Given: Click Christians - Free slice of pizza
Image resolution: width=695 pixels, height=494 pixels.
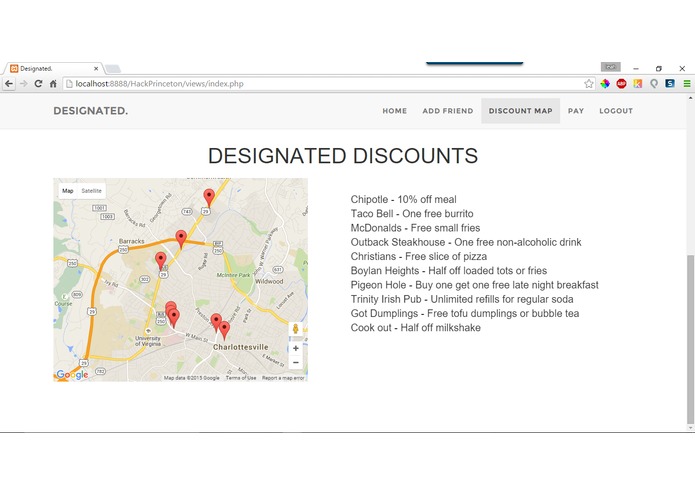Looking at the screenshot, I should pyautogui.click(x=418, y=256).
